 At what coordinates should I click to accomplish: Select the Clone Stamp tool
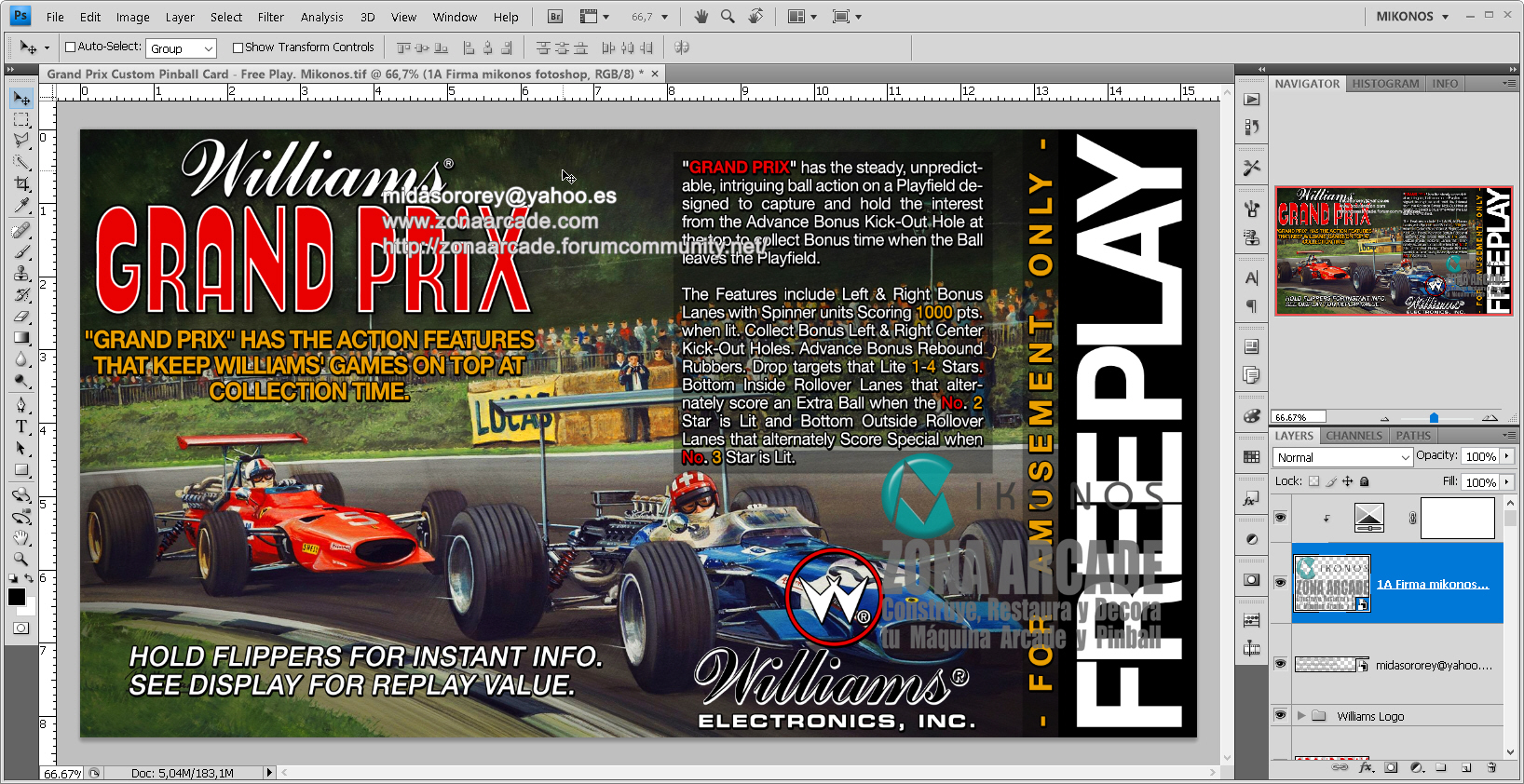20,273
